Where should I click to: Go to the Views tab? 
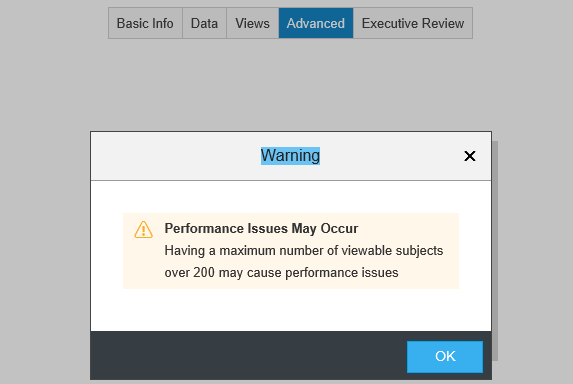253,23
